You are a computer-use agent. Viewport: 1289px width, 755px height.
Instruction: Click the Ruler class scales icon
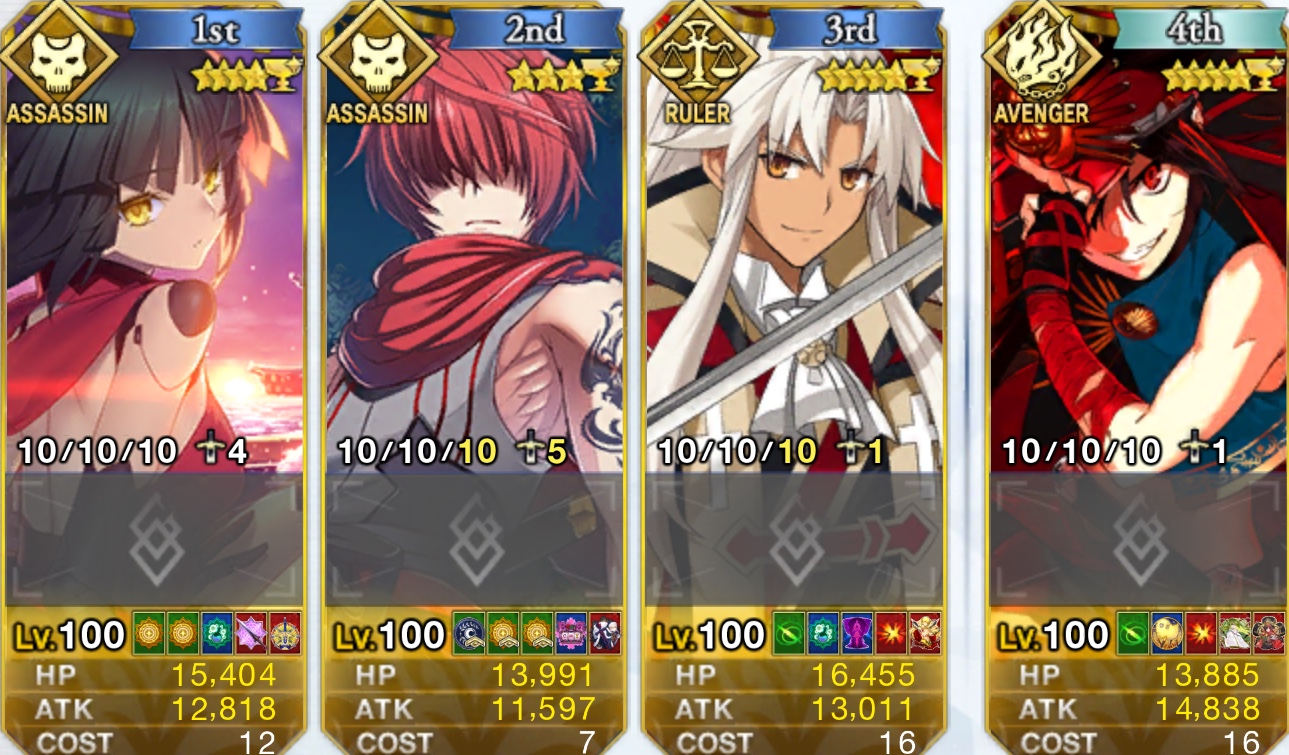(x=698, y=58)
